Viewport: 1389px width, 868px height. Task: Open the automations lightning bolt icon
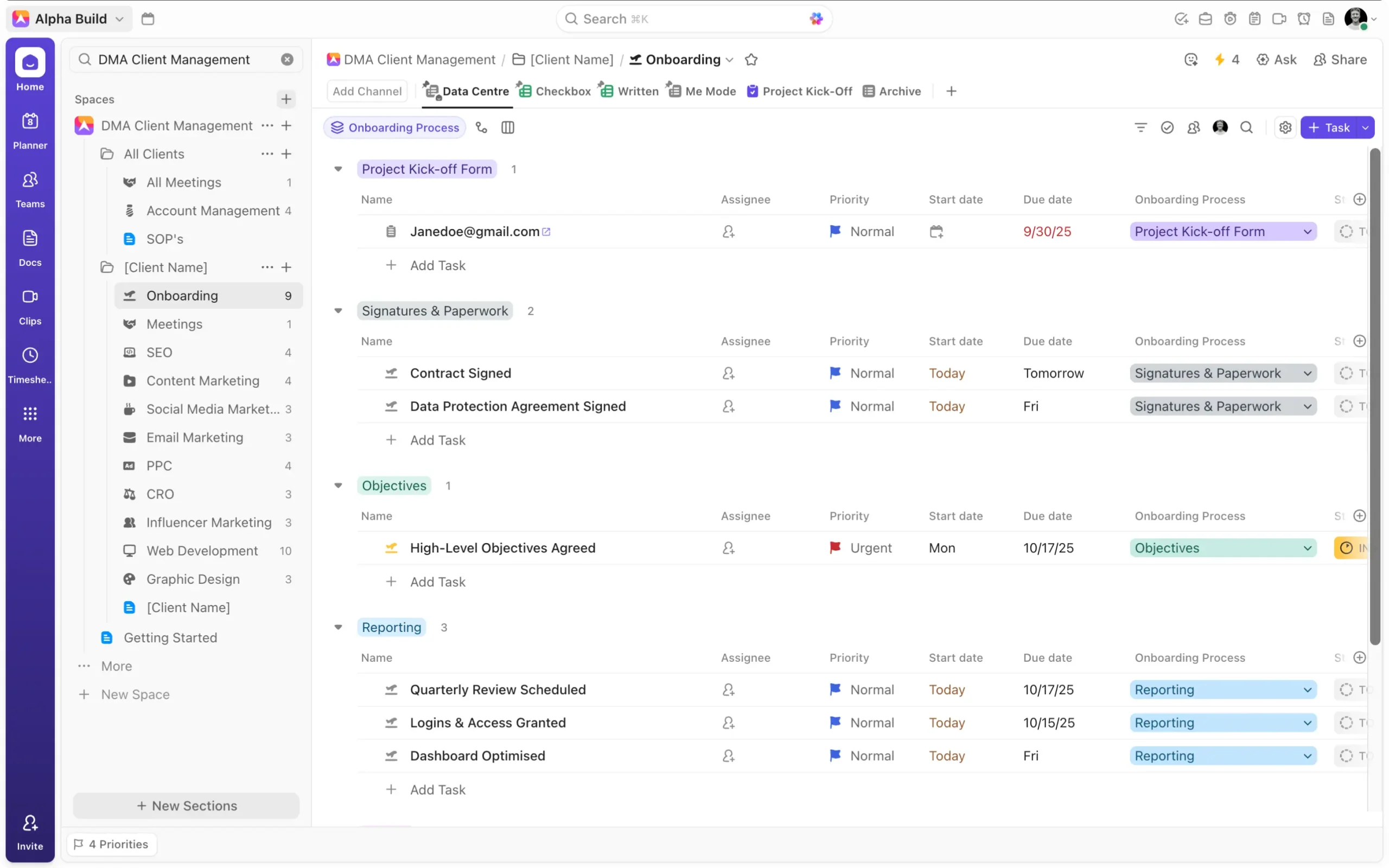pos(1220,60)
